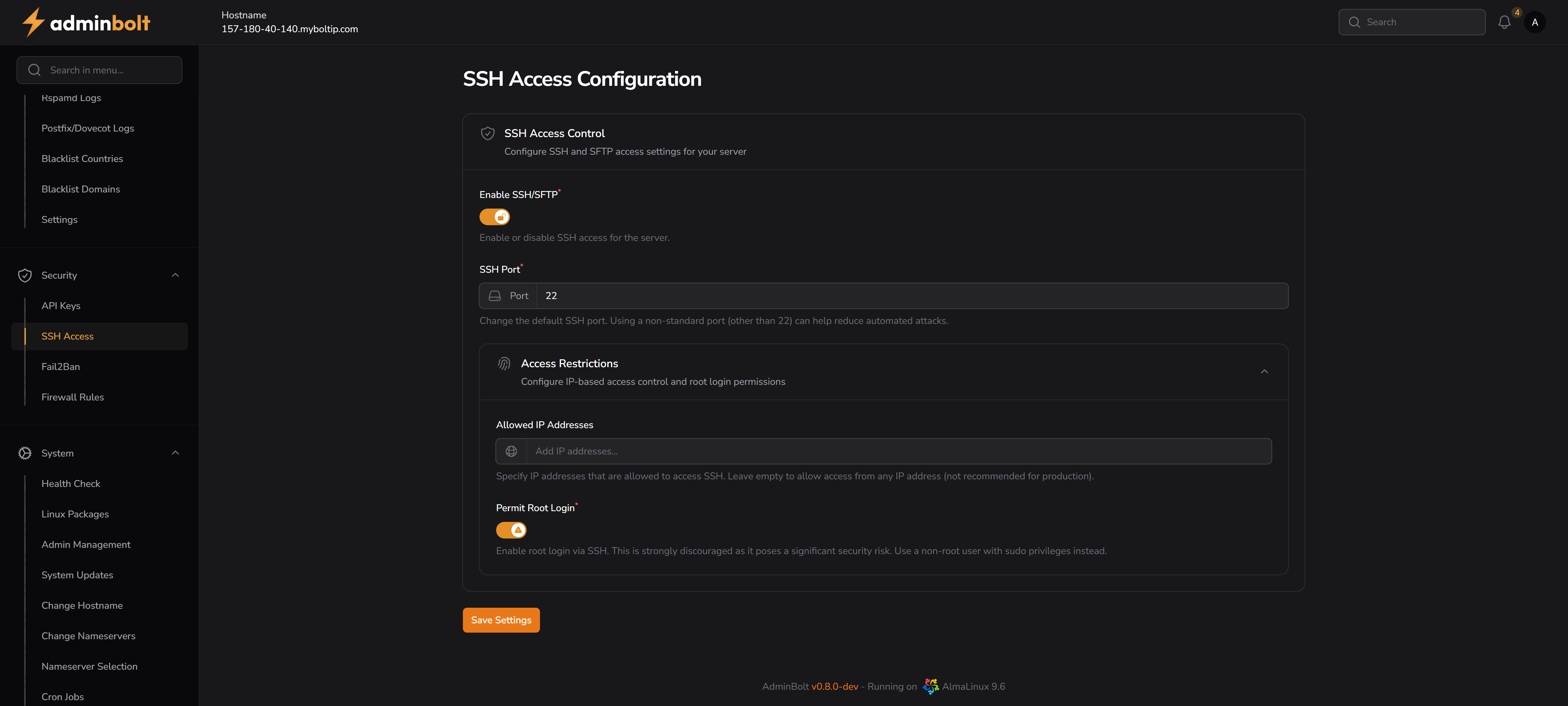Screen dimensions: 1568x706
Task: Click the Save Settings button
Action: pyautogui.click(x=501, y=619)
